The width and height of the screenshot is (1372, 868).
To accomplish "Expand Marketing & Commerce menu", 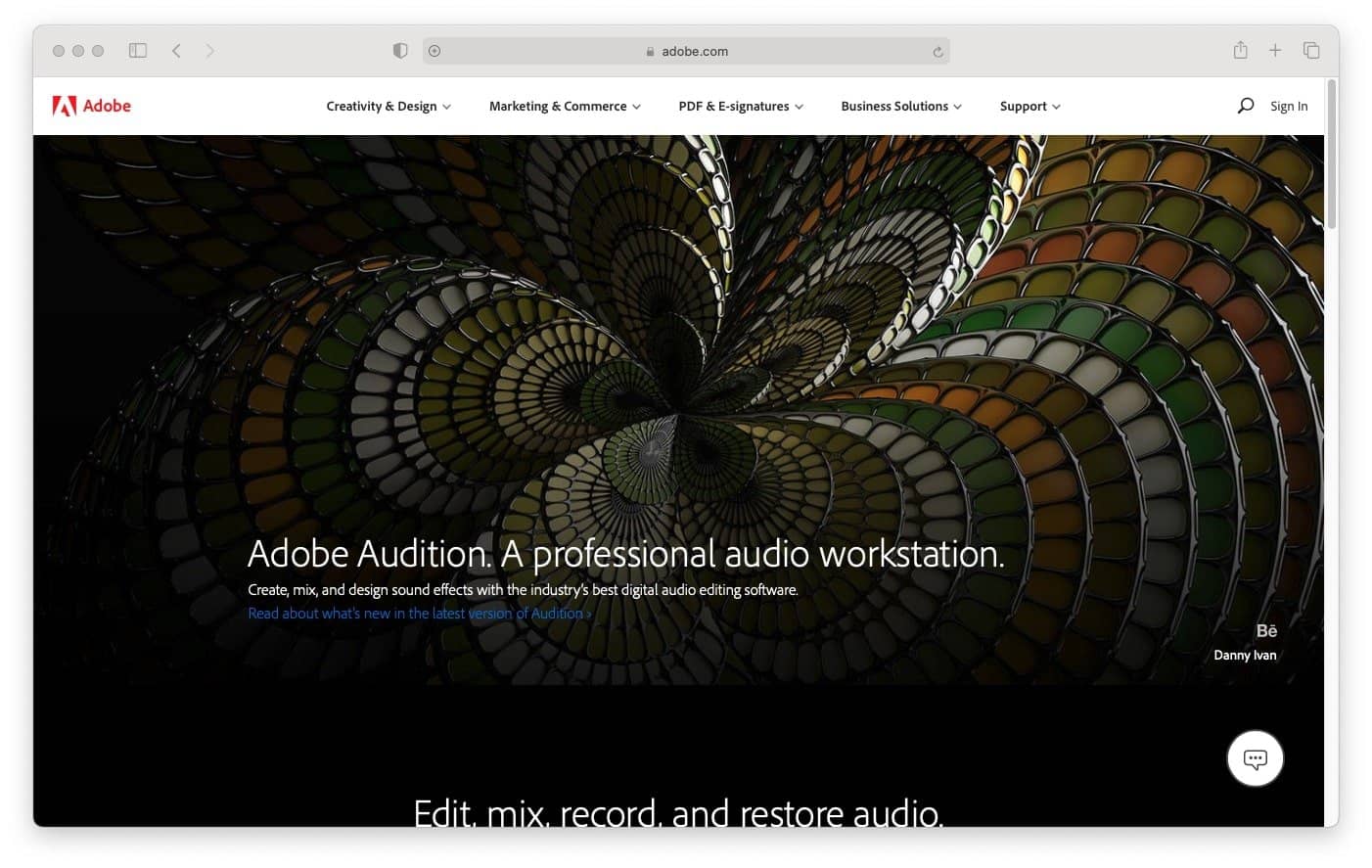I will coord(565,106).
